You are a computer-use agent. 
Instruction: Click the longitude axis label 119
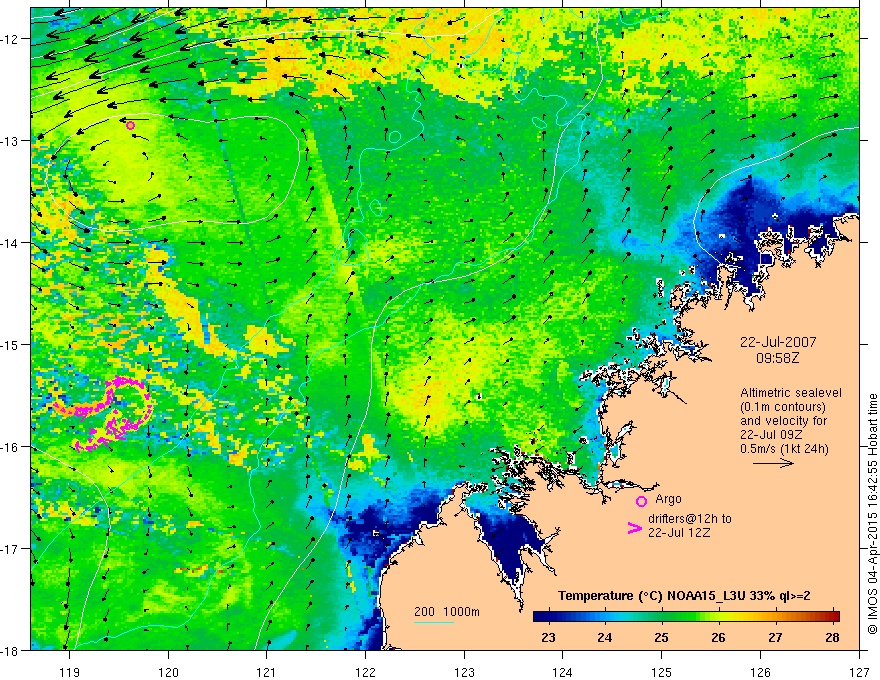click(x=69, y=672)
